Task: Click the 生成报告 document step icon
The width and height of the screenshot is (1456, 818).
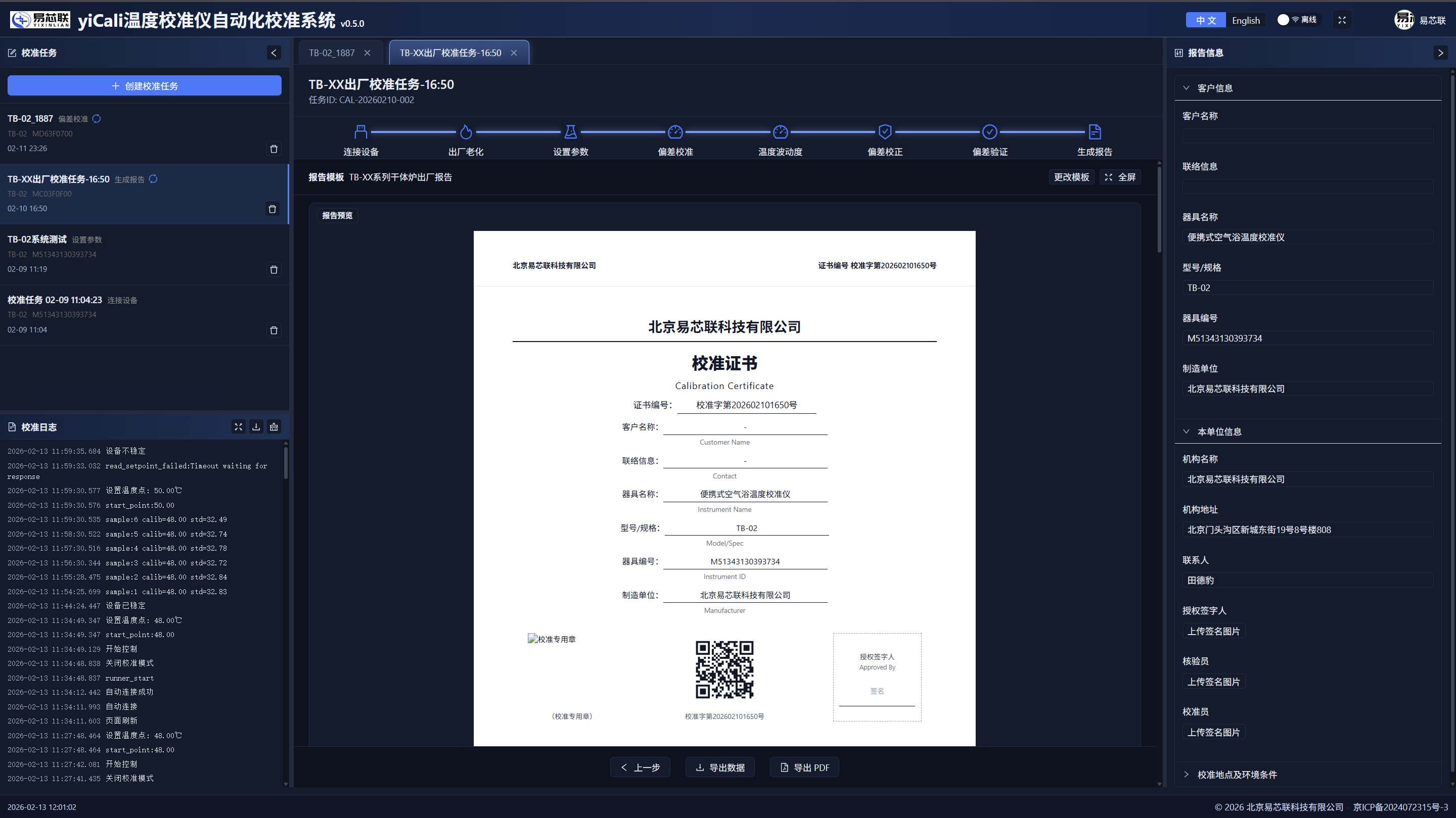Action: coord(1095,132)
